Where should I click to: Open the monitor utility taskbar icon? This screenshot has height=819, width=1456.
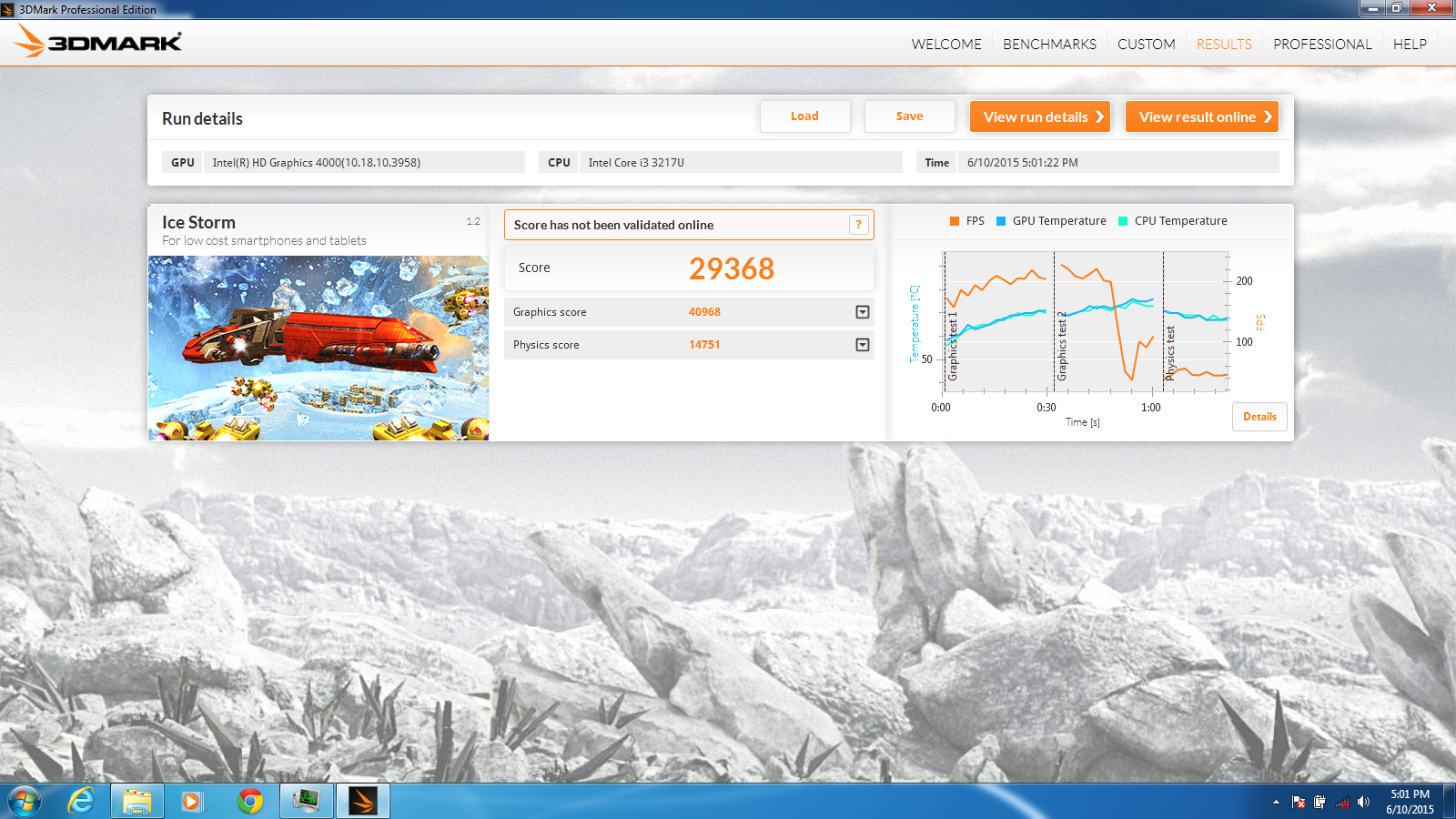[x=307, y=801]
